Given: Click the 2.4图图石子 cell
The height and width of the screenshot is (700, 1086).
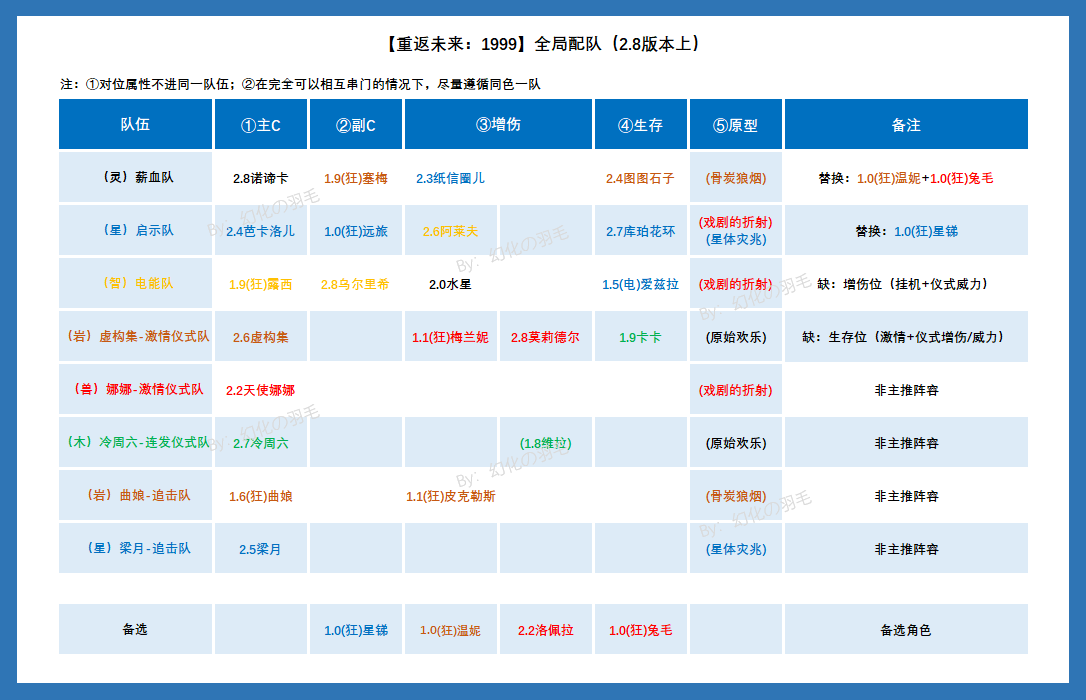Looking at the screenshot, I should [641, 178].
